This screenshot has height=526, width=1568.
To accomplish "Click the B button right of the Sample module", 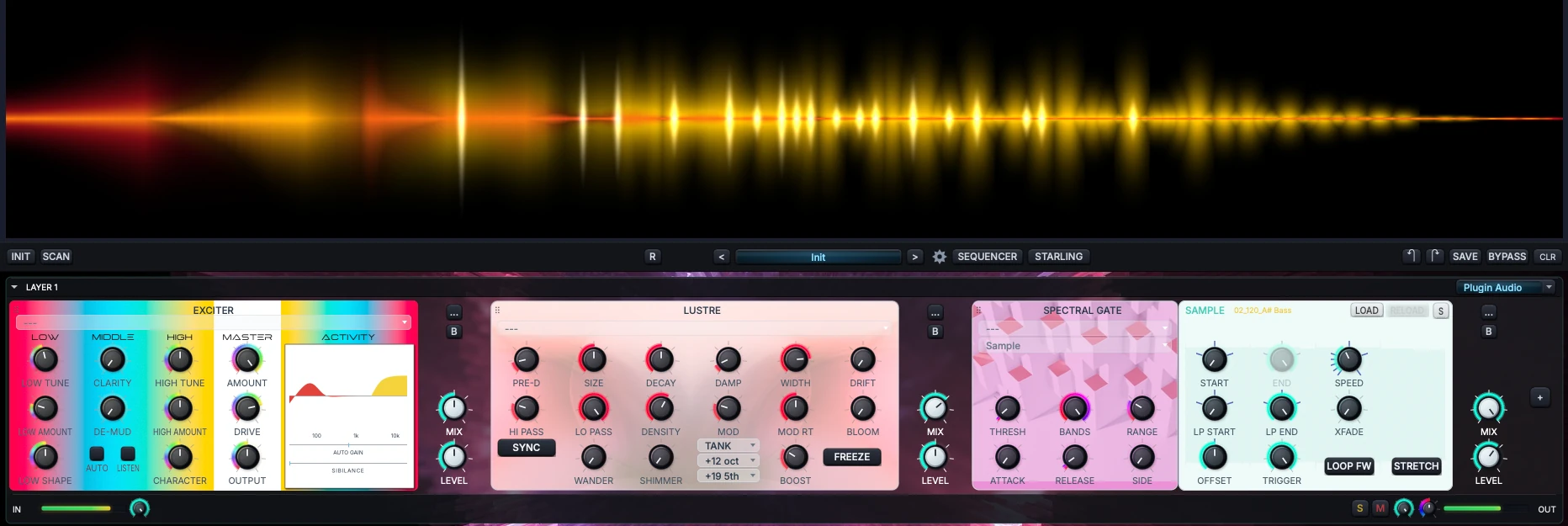I will pyautogui.click(x=1488, y=332).
